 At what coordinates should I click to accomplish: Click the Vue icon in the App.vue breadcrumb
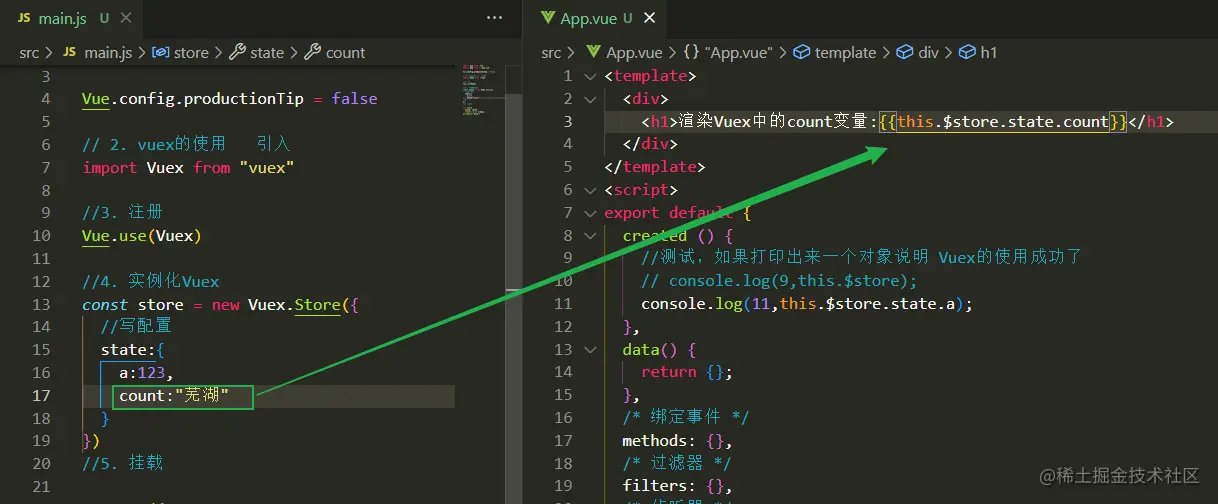click(592, 52)
